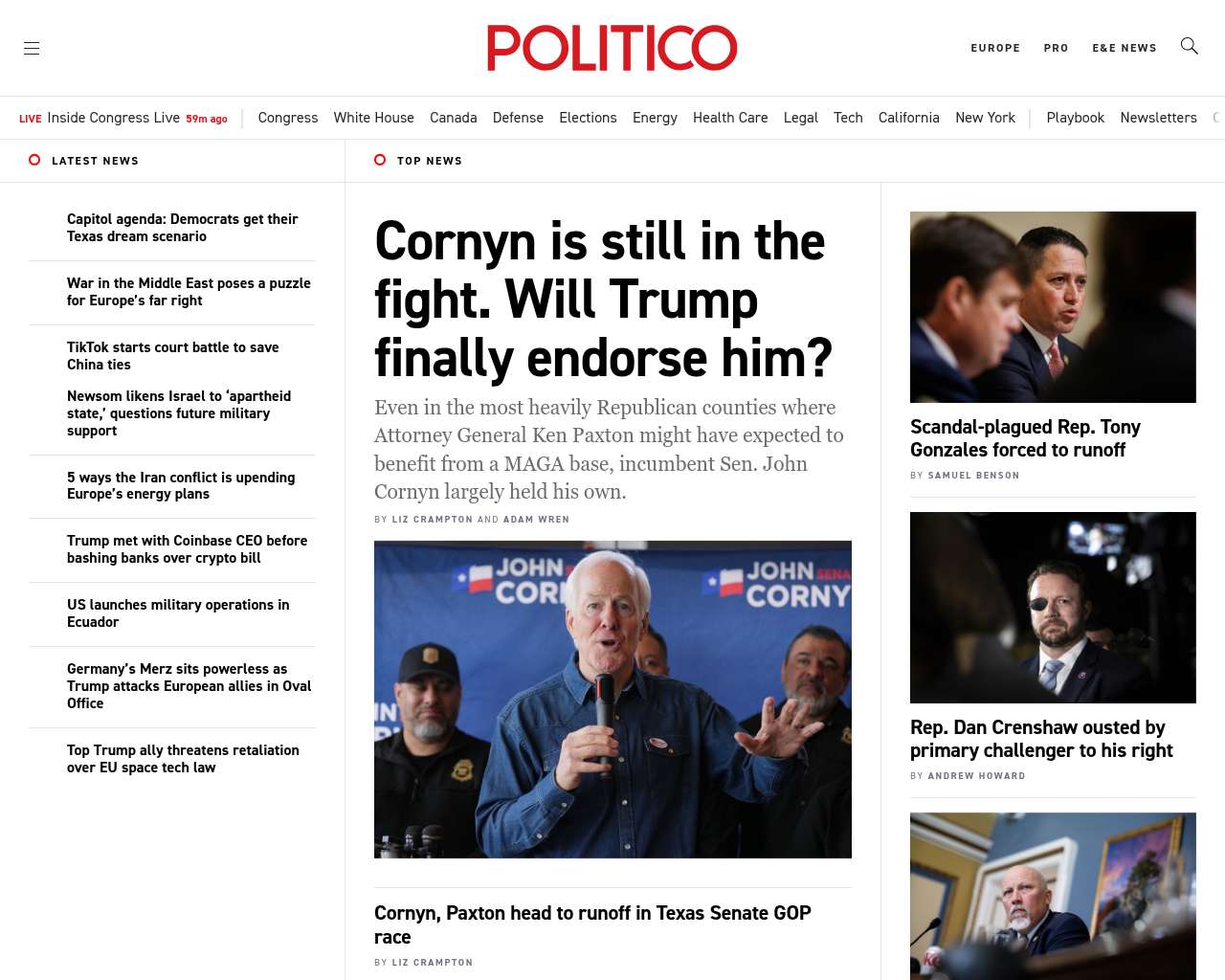Open TikTok court battle story
The height and width of the screenshot is (980, 1225).
173,356
